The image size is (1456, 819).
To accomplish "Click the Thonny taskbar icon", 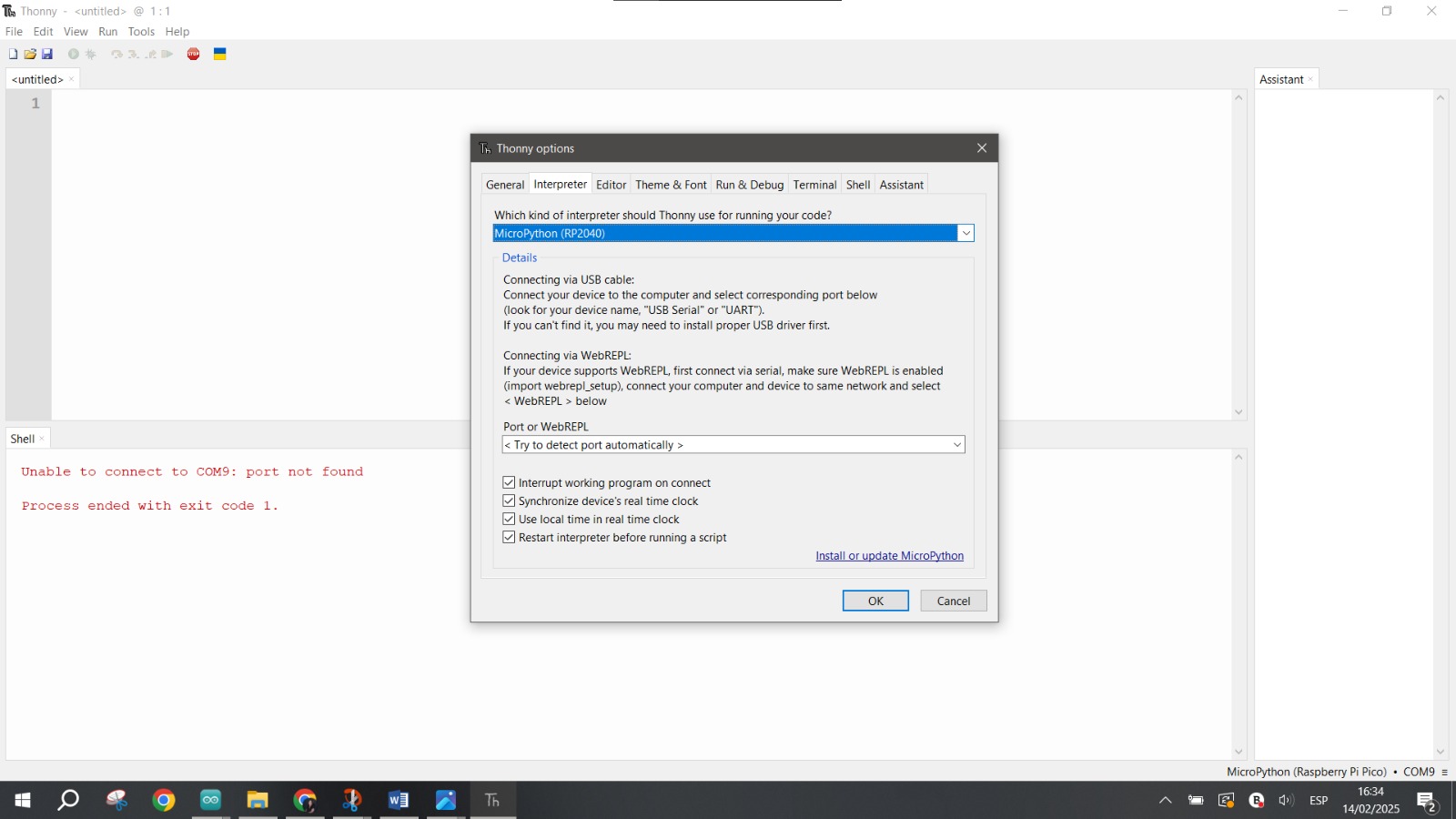I will coord(493,800).
